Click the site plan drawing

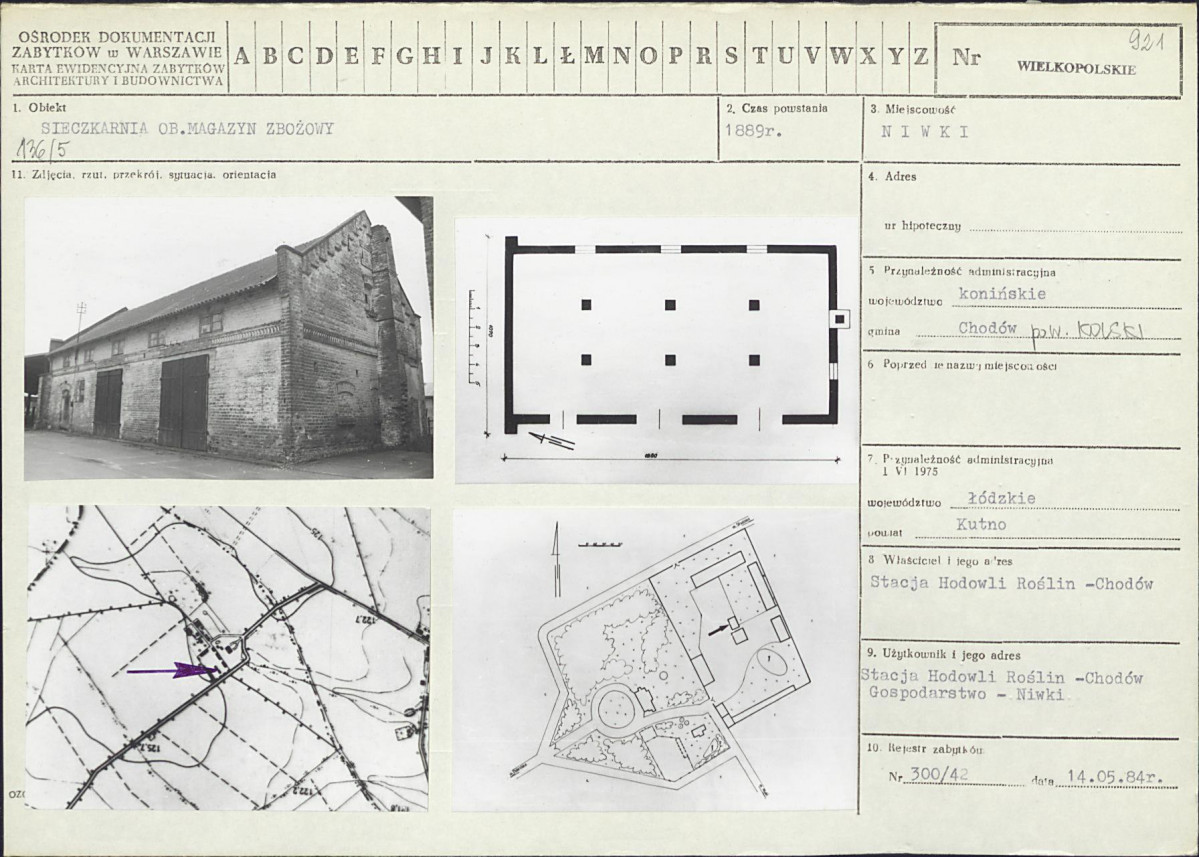tap(655, 661)
